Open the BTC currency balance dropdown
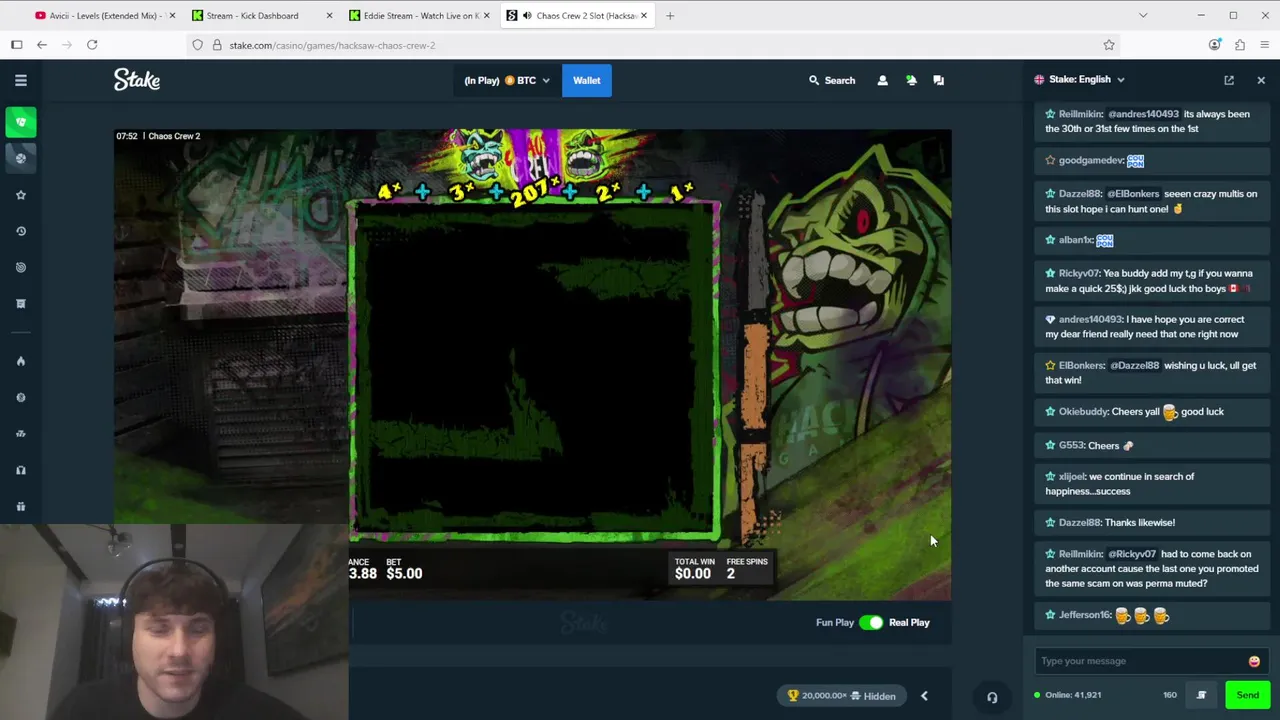 507,80
